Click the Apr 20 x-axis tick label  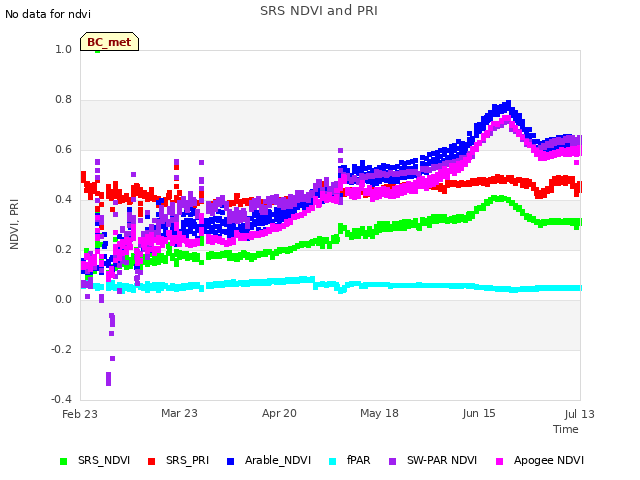279,413
